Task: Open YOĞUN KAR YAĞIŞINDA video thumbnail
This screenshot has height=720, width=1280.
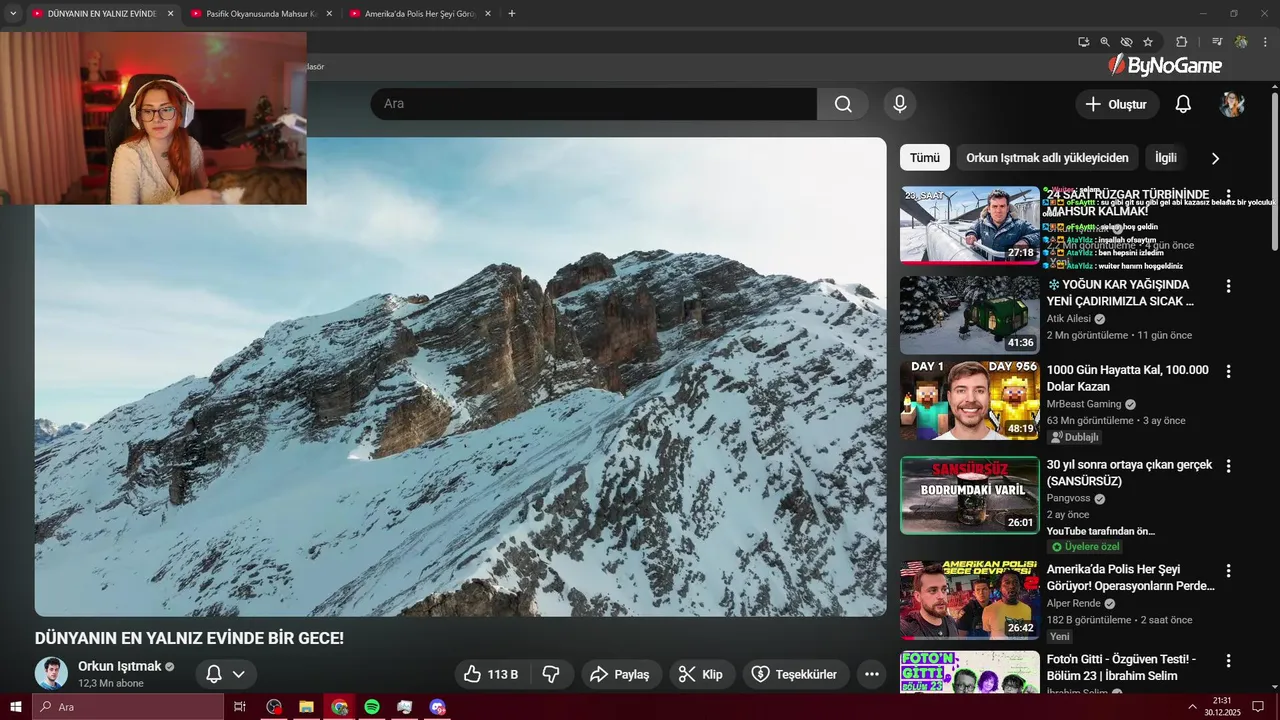Action: pyautogui.click(x=970, y=315)
